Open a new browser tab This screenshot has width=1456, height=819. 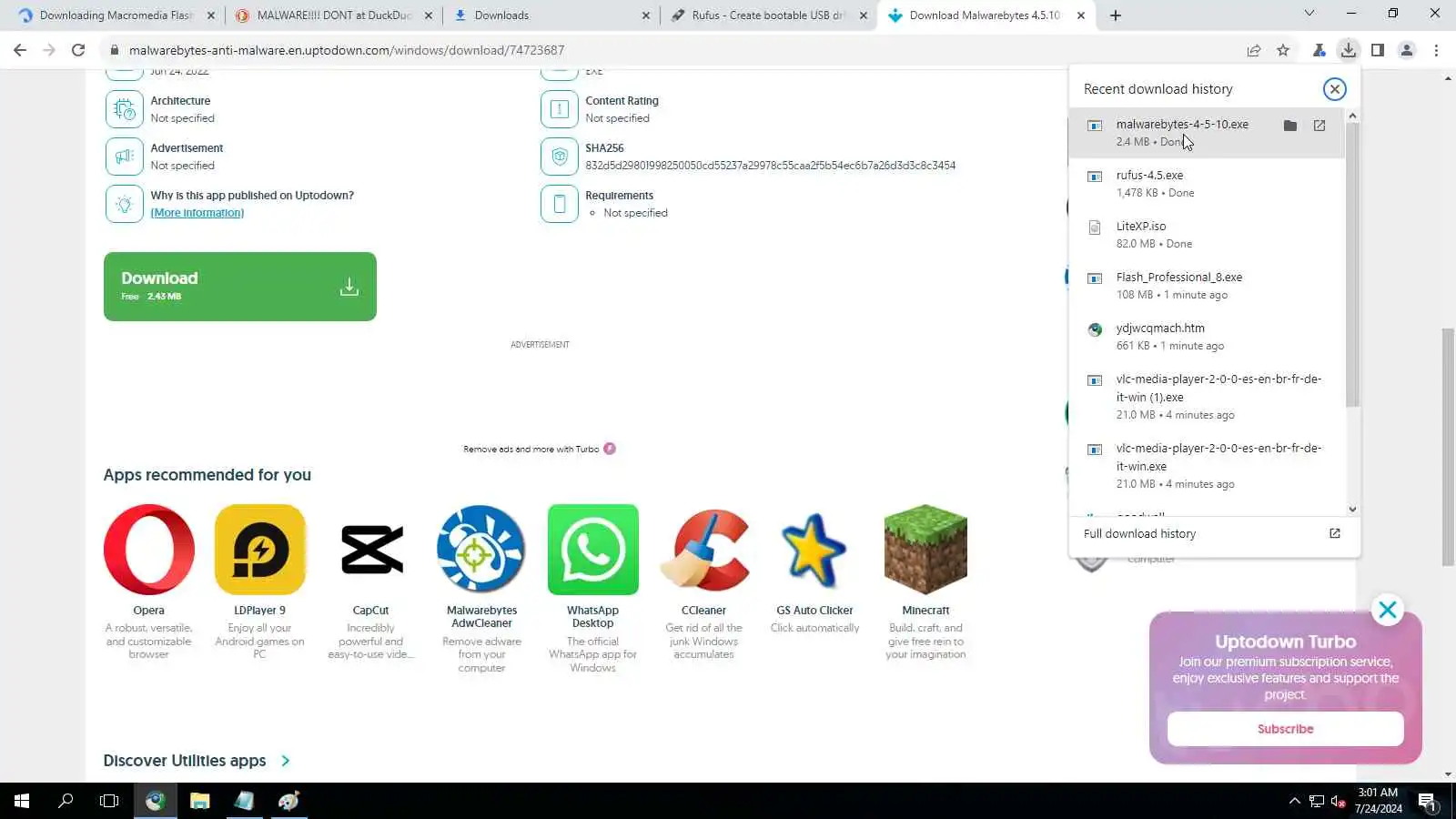1116,15
